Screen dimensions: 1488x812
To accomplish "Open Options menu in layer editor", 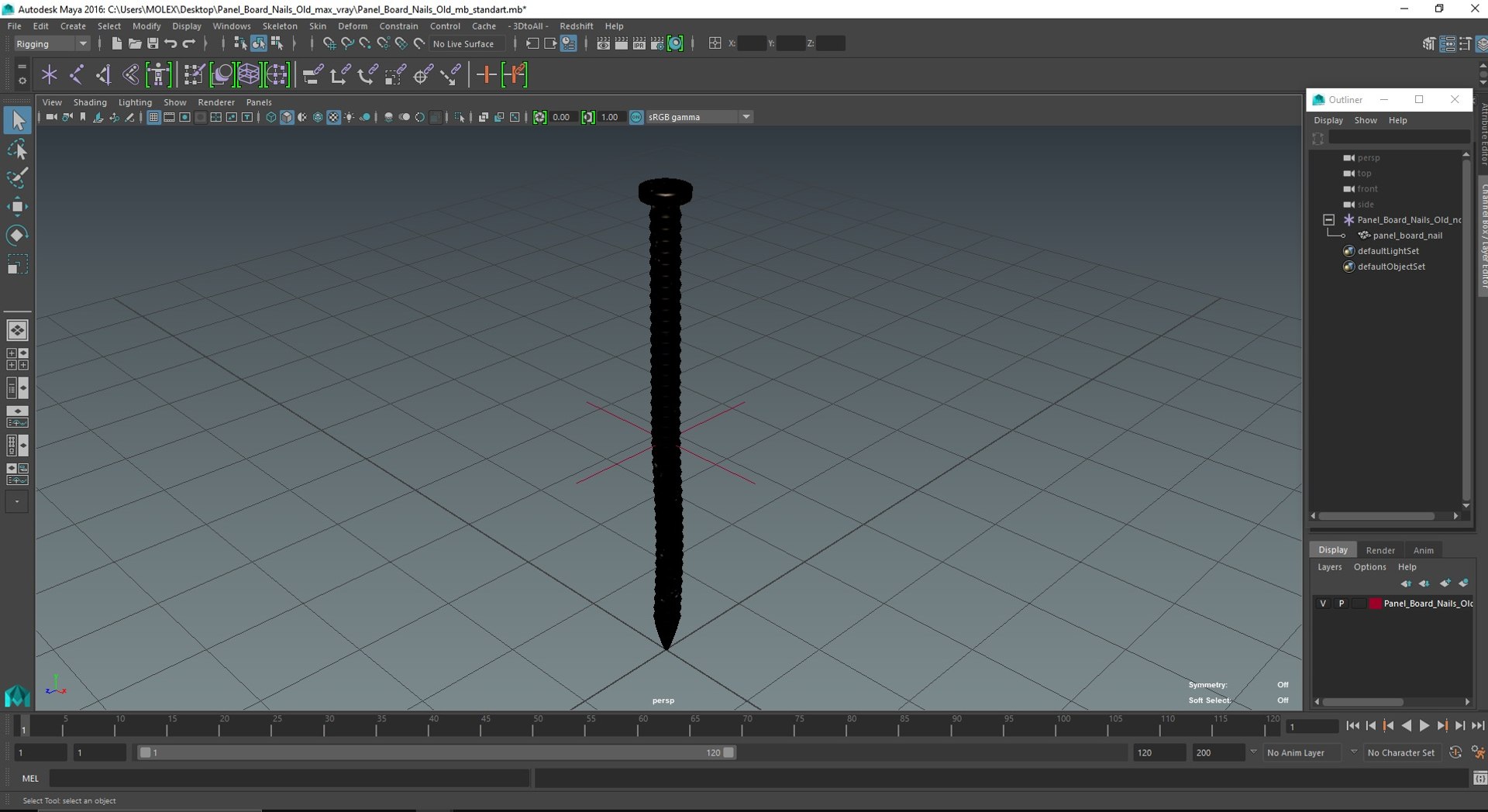I will [1369, 567].
